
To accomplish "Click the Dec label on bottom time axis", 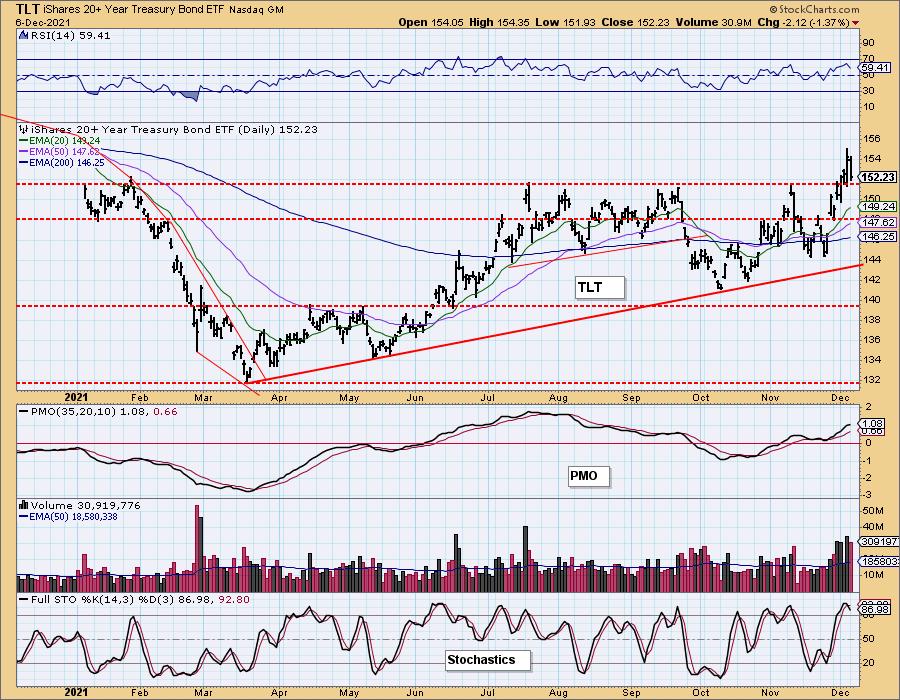I will click(840, 692).
